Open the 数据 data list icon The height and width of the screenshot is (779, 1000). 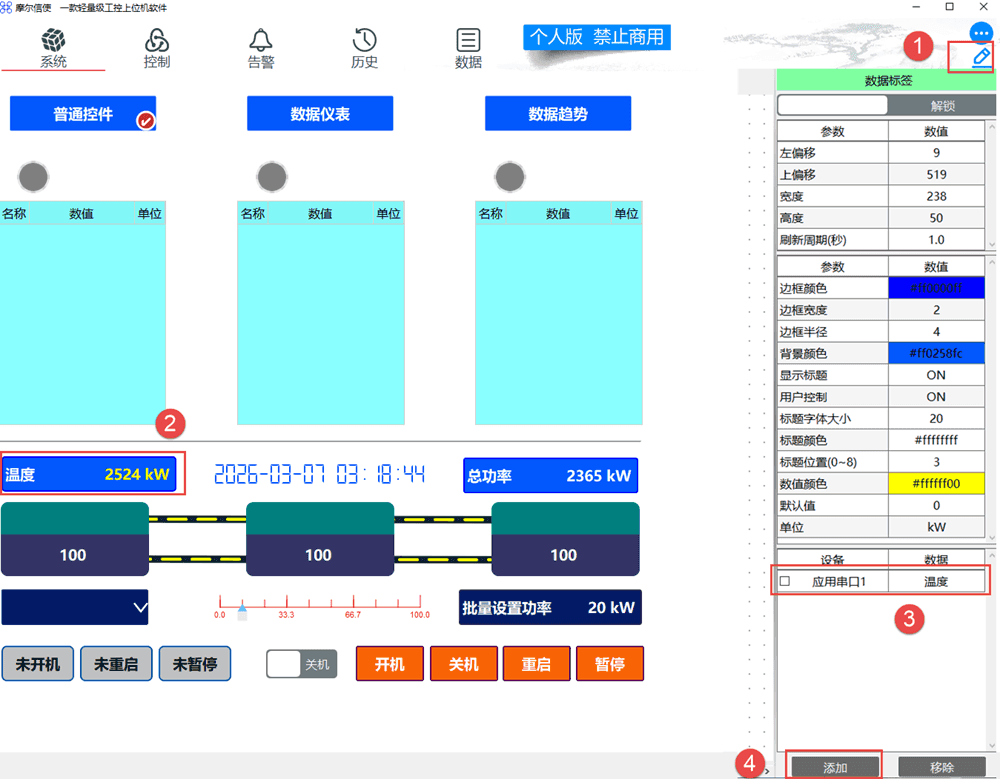click(468, 41)
